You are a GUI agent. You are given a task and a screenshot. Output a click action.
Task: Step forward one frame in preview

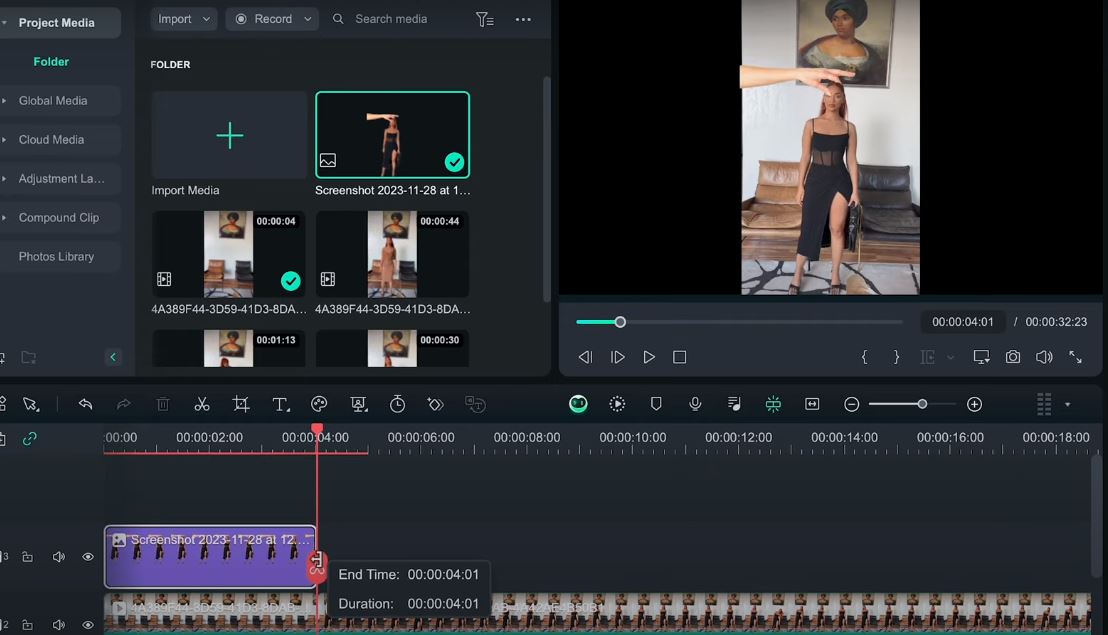tap(618, 357)
